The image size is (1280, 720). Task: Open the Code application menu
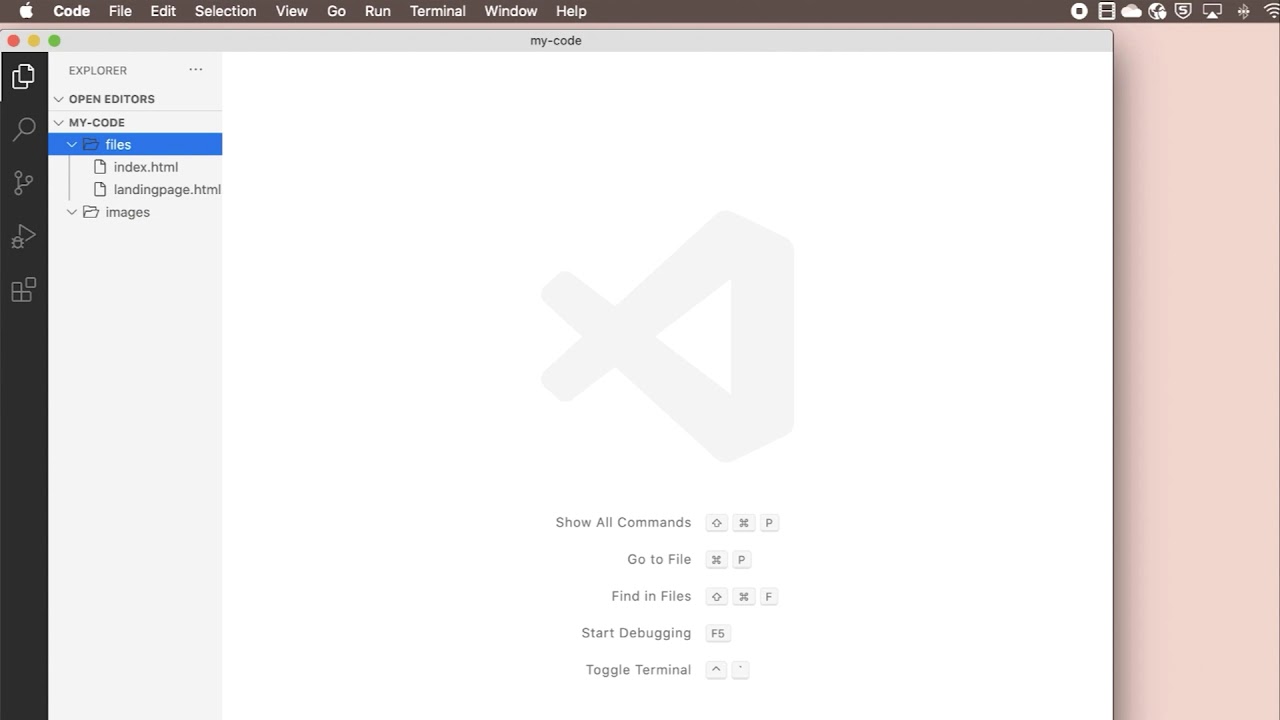(x=71, y=11)
